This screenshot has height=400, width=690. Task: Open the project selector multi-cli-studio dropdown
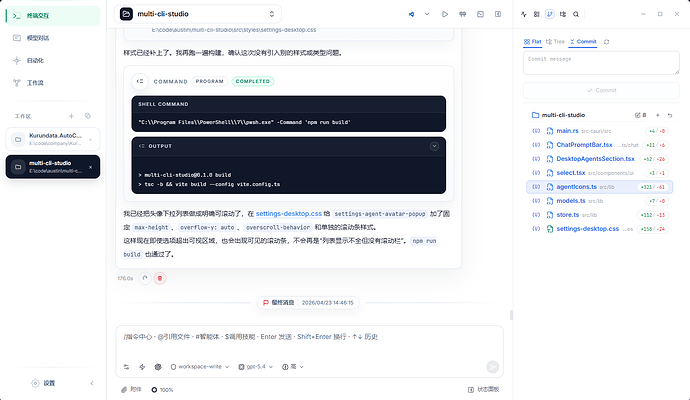(x=198, y=14)
